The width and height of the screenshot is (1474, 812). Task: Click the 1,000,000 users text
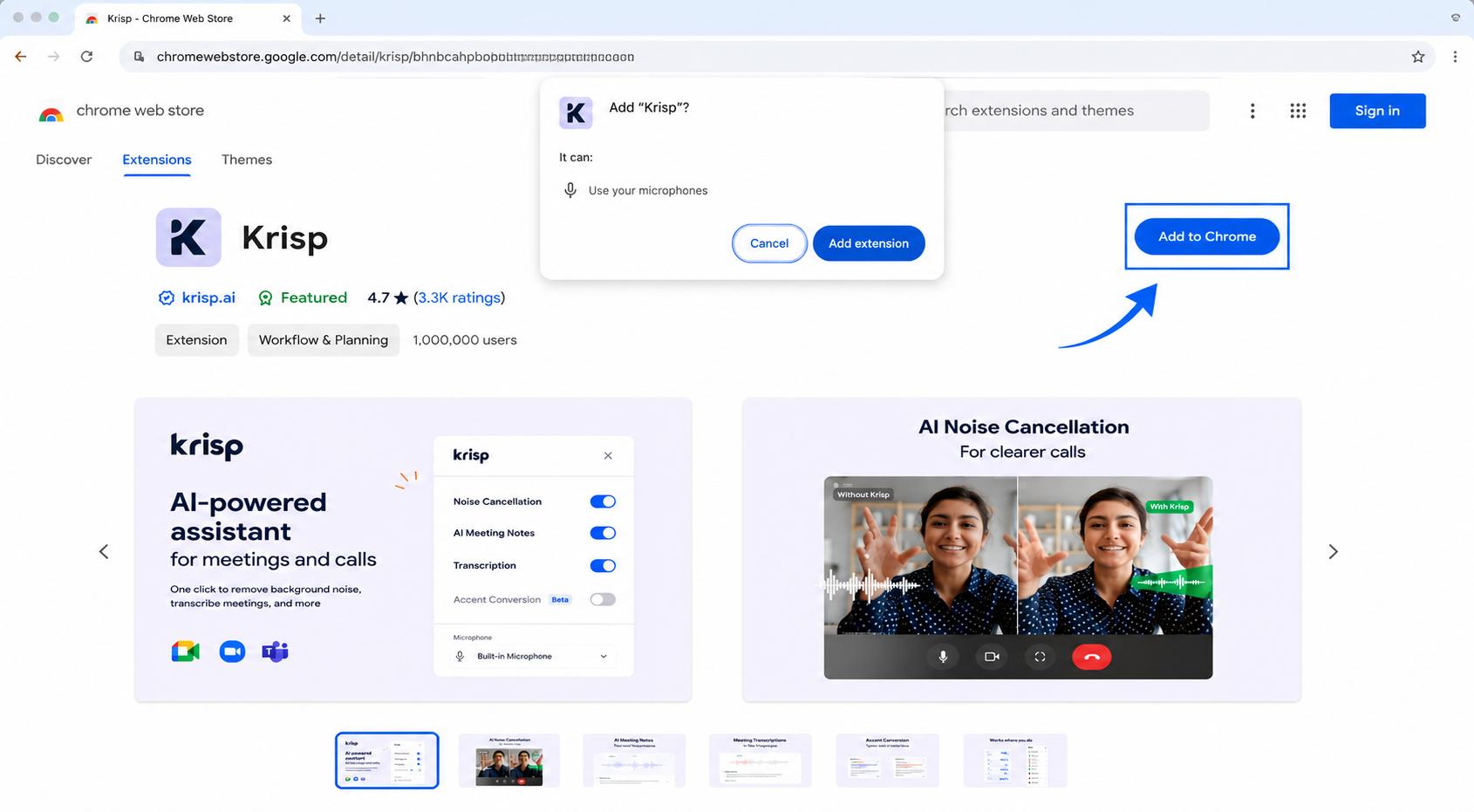(465, 340)
